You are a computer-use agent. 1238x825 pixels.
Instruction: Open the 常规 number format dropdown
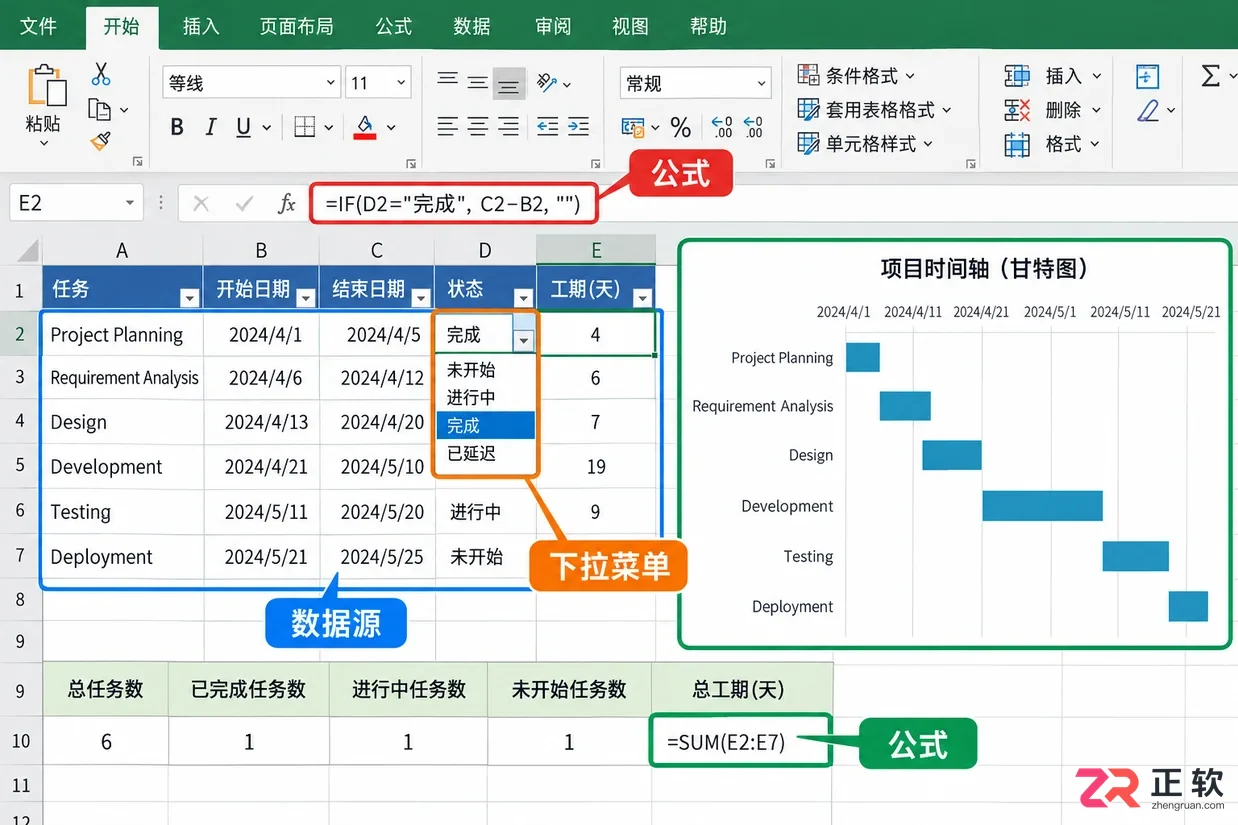pos(762,84)
